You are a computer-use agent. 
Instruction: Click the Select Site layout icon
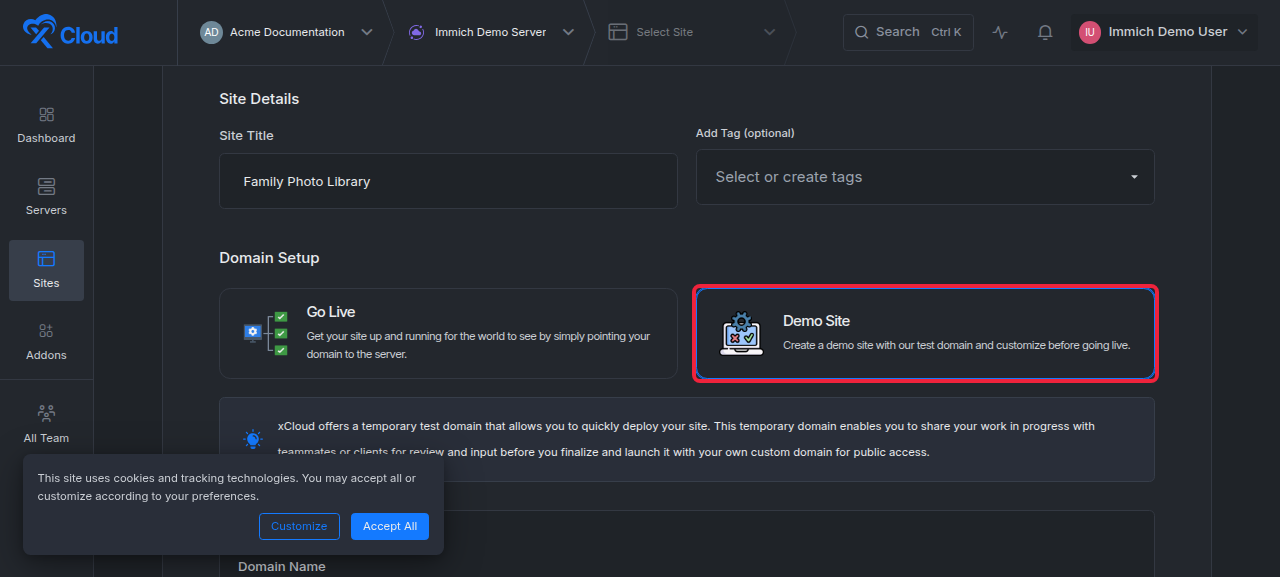(x=618, y=32)
